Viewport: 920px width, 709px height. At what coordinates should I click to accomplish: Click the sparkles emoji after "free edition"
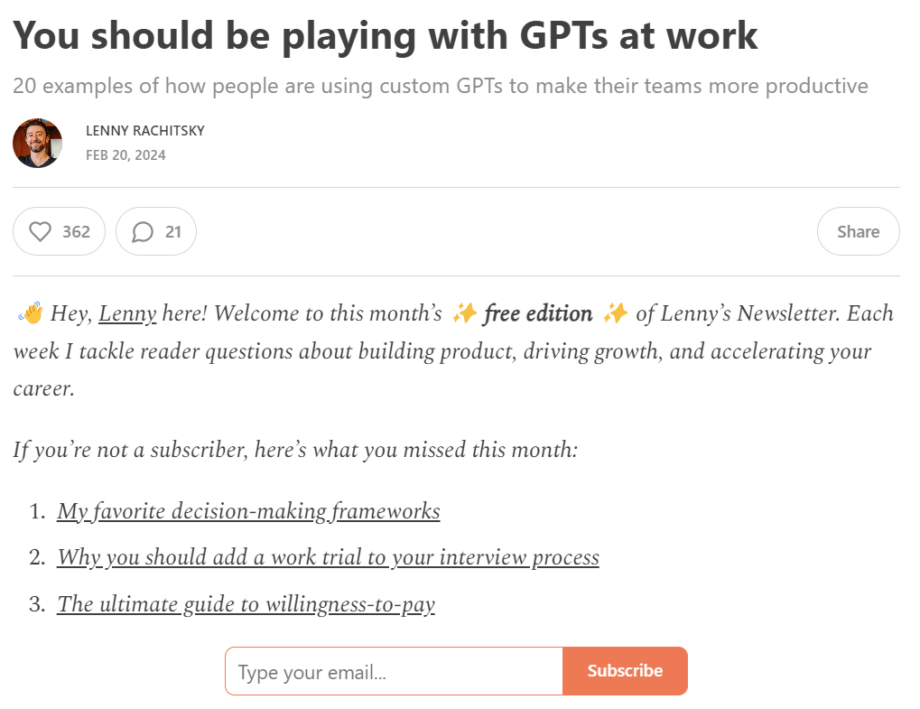(x=615, y=314)
